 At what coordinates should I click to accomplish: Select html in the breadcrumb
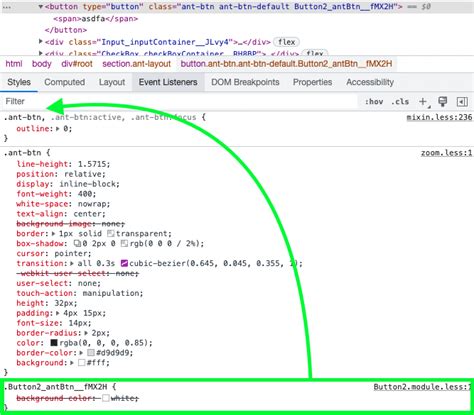pos(14,64)
